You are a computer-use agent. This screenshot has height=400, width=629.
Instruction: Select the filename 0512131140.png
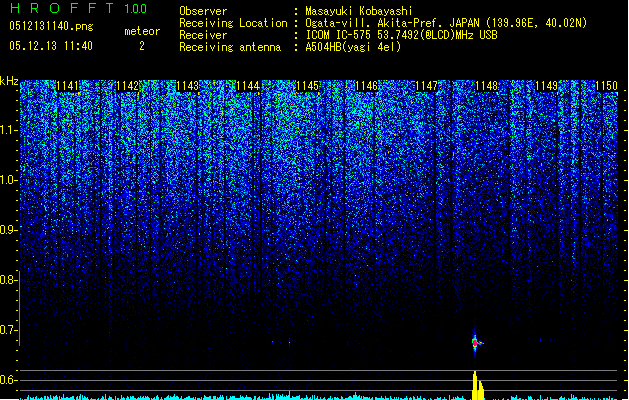(51, 27)
